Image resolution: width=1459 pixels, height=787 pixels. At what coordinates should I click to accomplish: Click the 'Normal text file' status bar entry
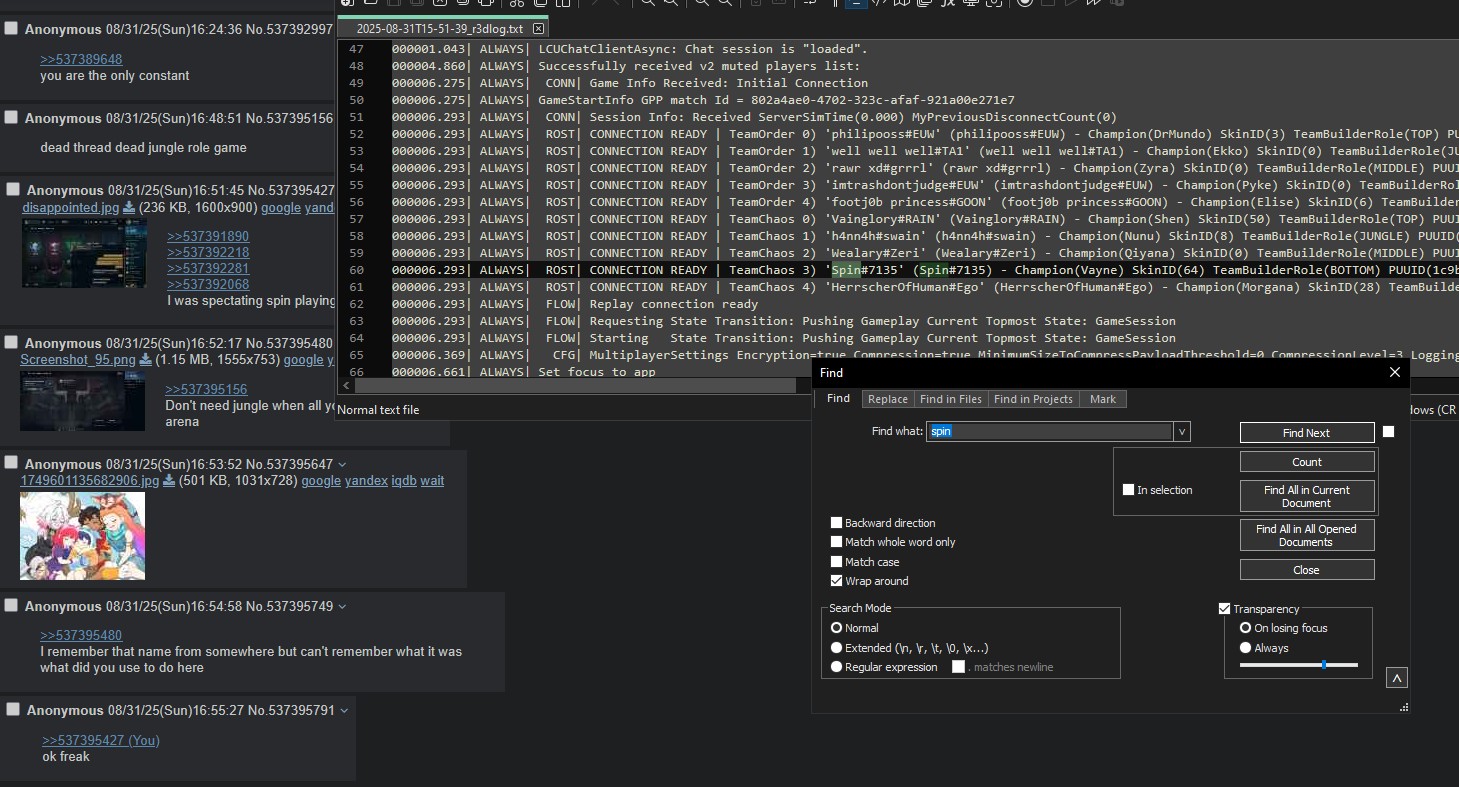coord(378,410)
